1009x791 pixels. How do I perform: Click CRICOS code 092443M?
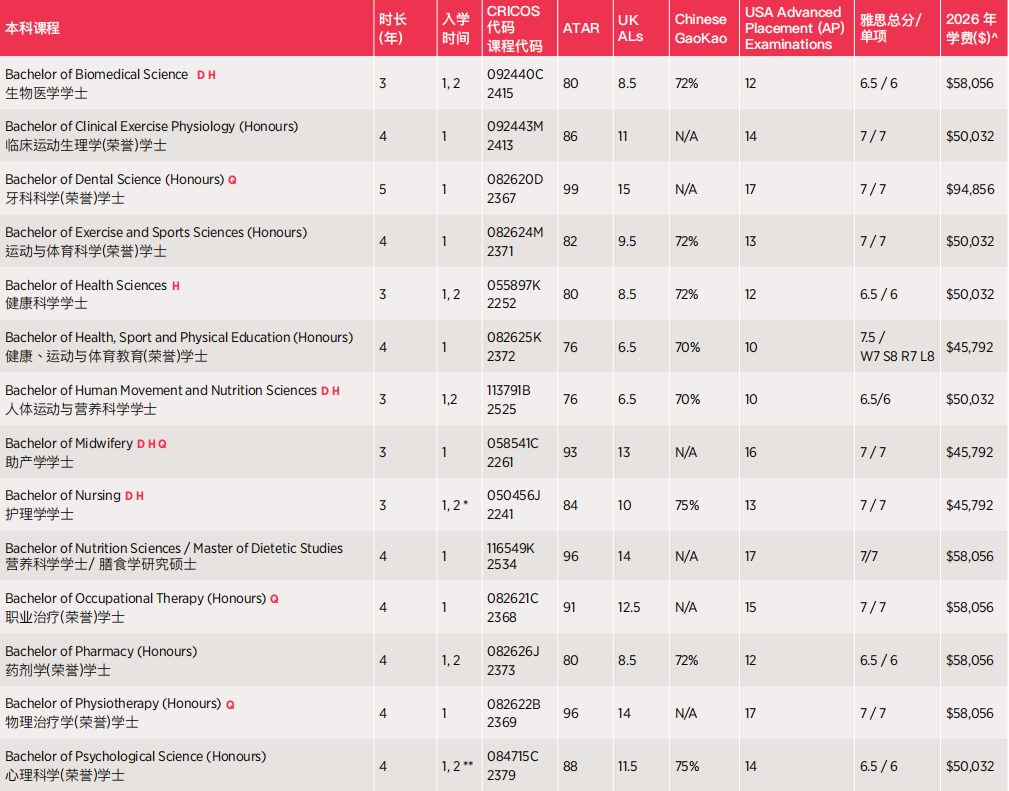(x=515, y=127)
